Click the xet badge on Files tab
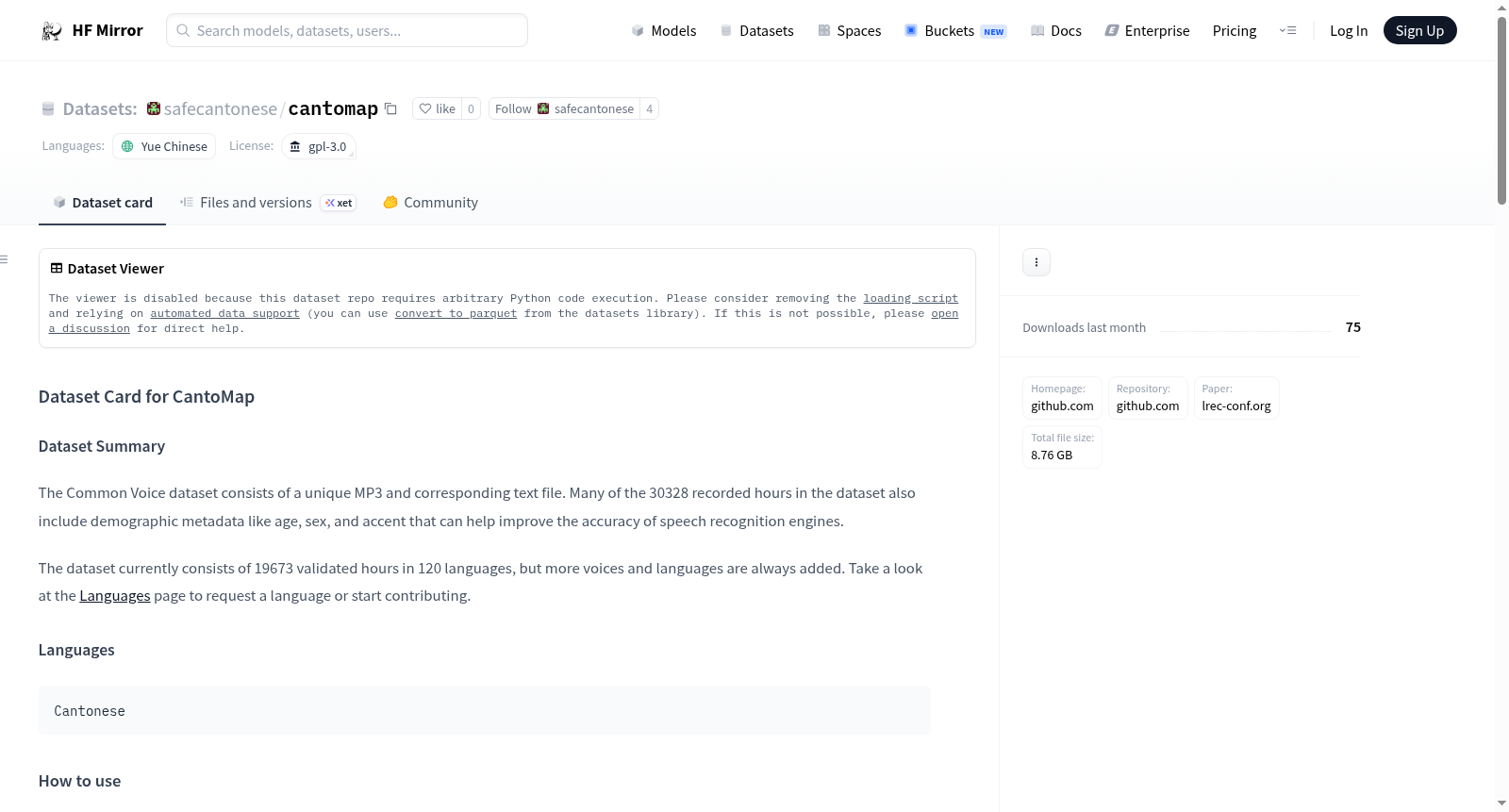 pos(339,203)
